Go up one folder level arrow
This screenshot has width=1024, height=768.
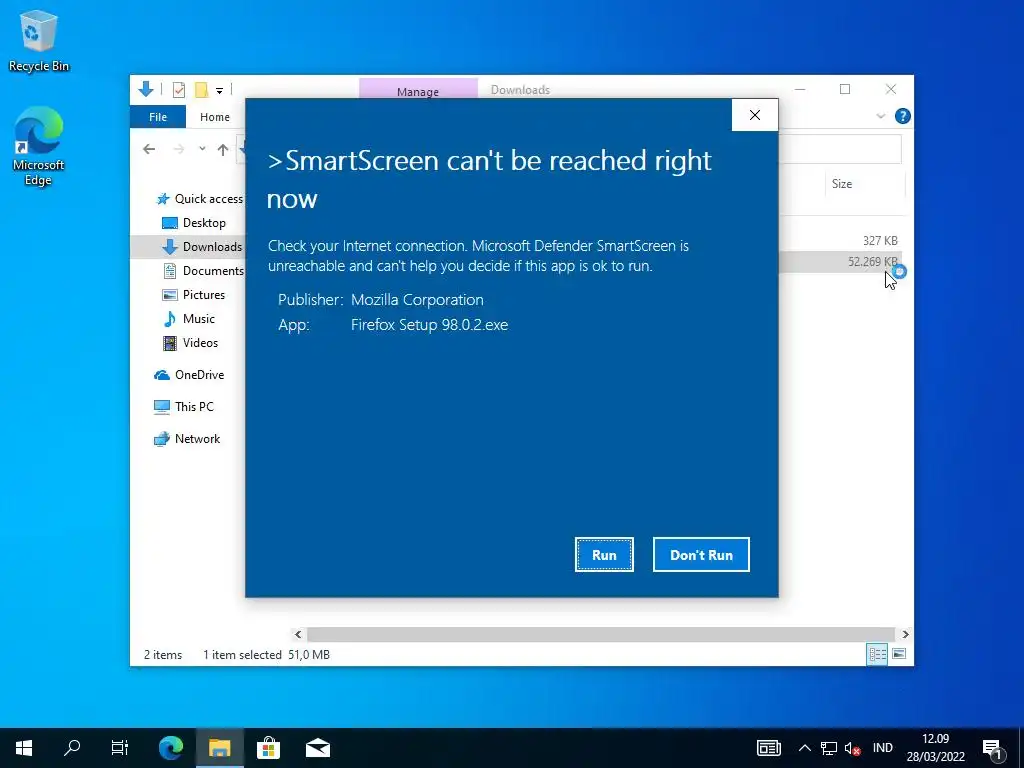(x=223, y=150)
